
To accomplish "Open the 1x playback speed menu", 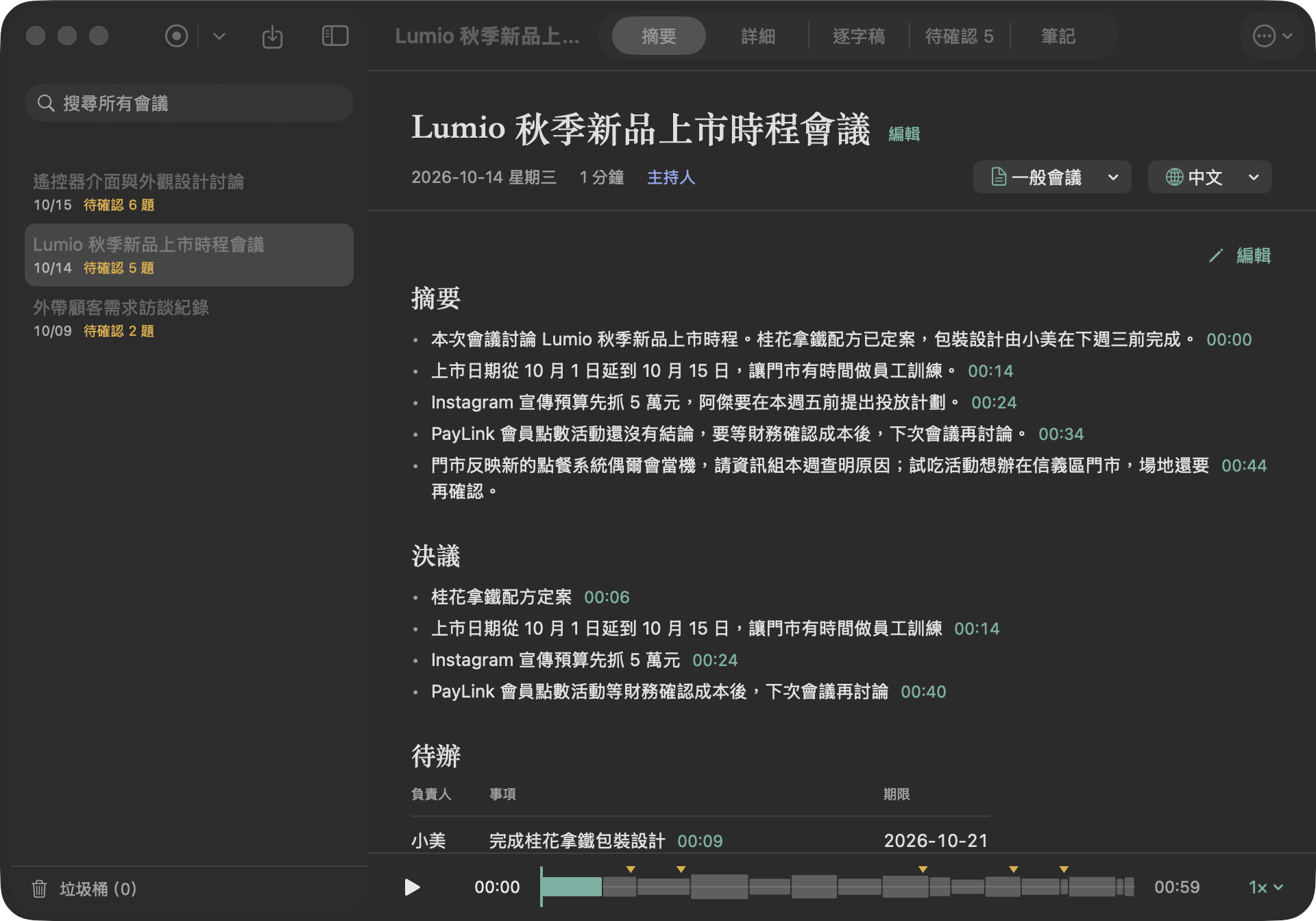I will 1265,887.
